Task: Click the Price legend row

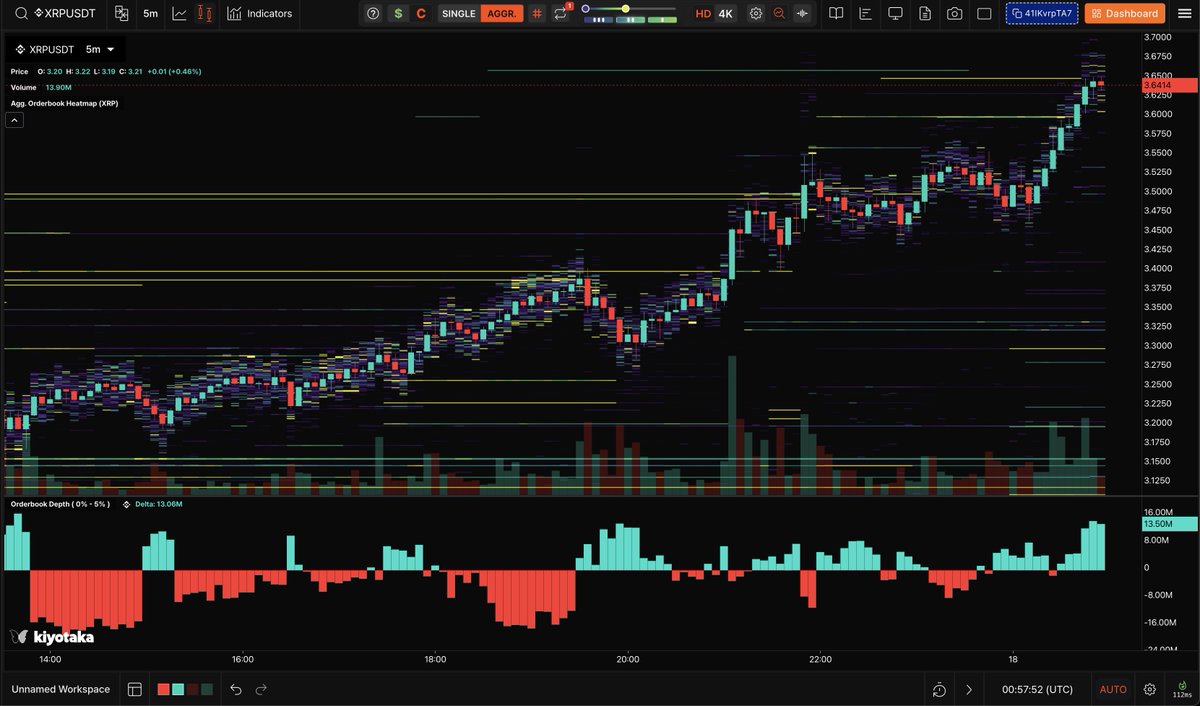Action: (x=106, y=71)
